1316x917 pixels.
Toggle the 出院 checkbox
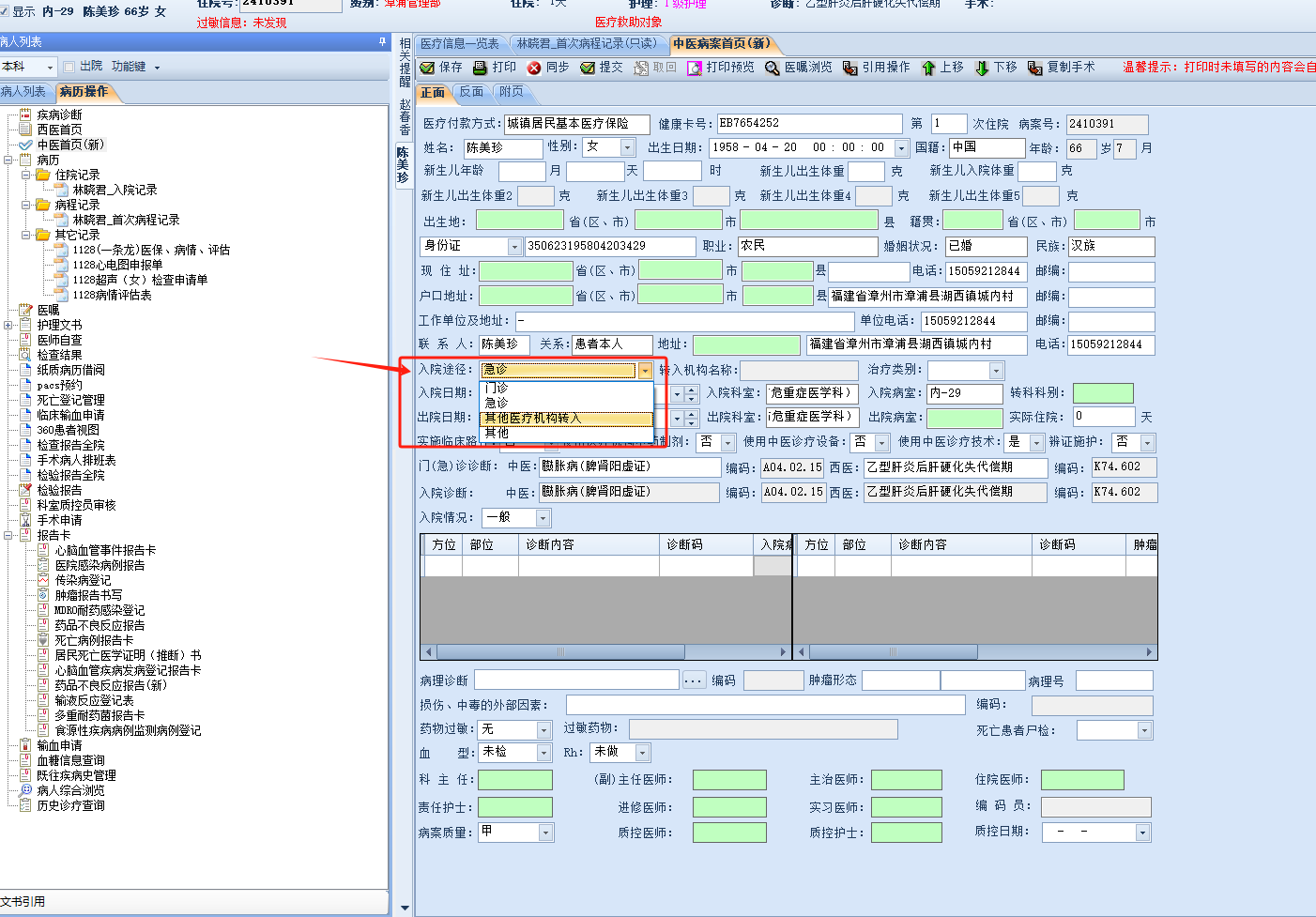[x=69, y=67]
